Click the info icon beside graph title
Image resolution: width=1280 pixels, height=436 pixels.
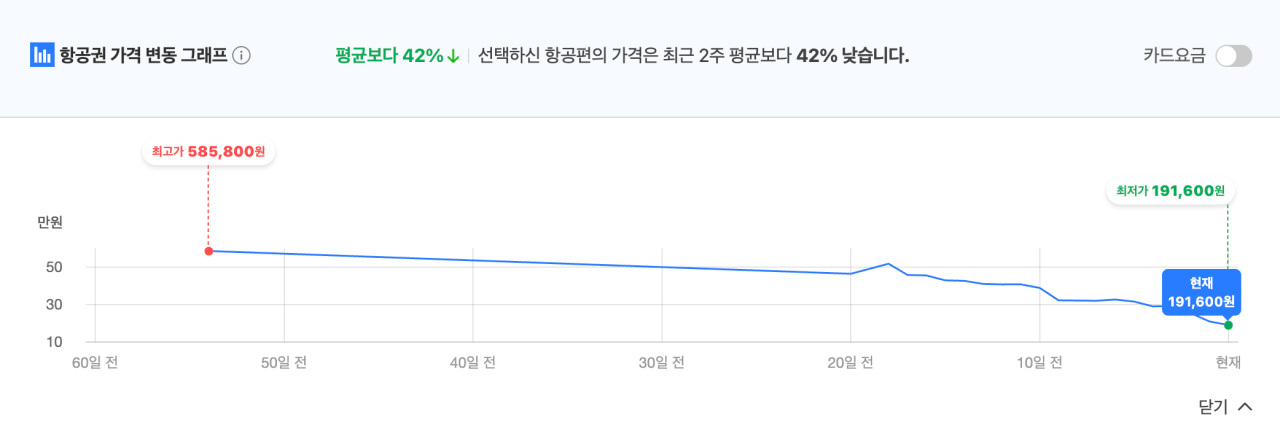coord(241,55)
